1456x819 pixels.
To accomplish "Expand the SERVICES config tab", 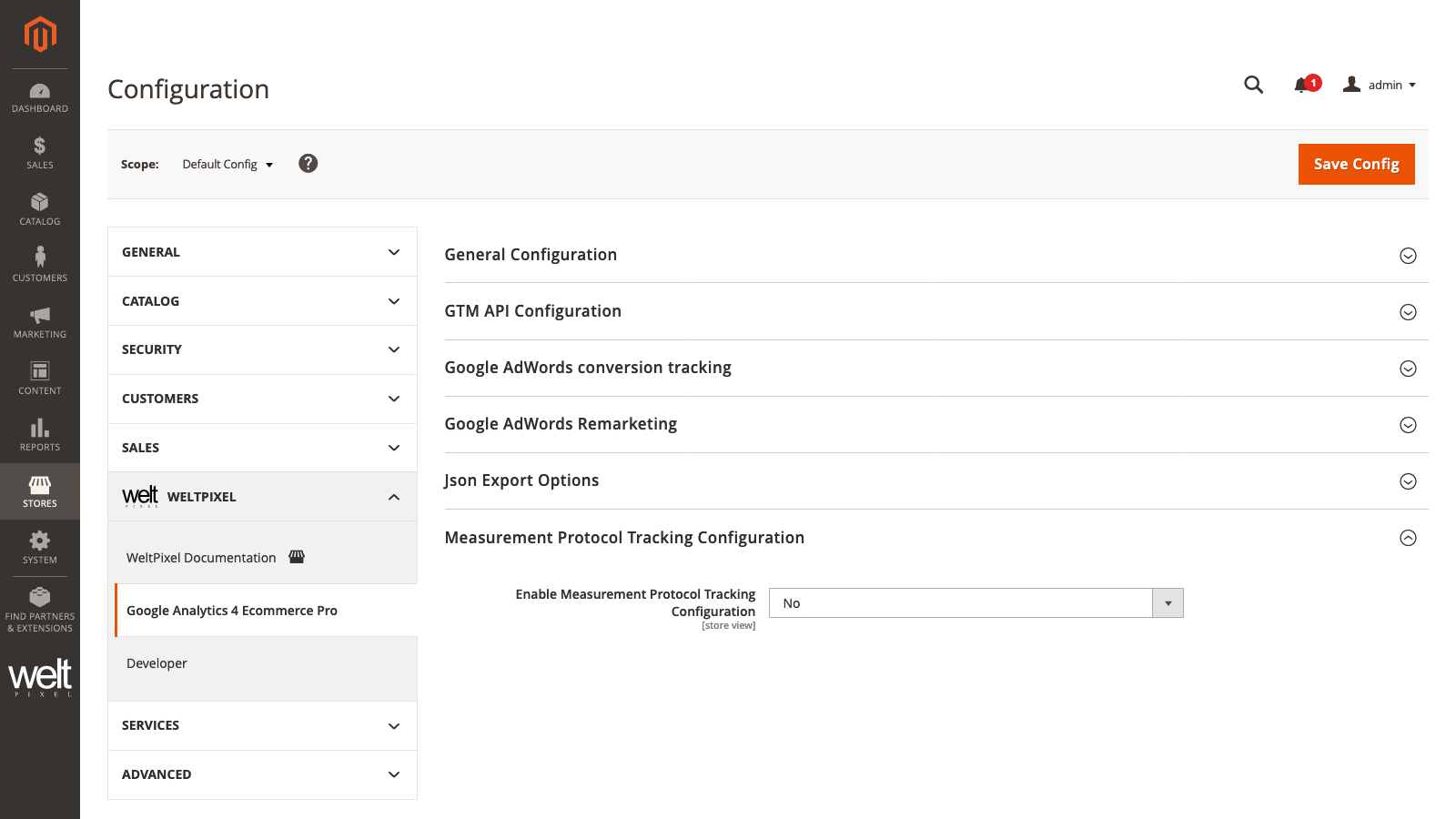I will (x=262, y=725).
